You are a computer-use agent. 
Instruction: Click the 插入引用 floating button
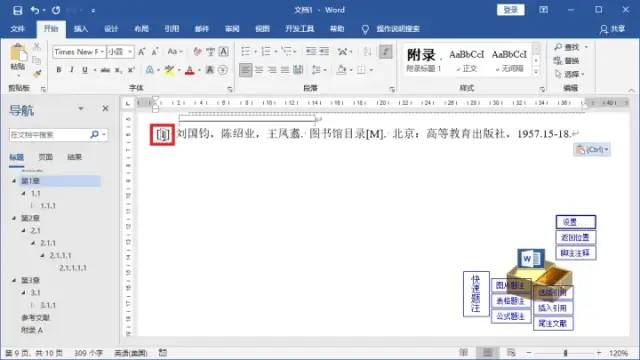(x=553, y=308)
